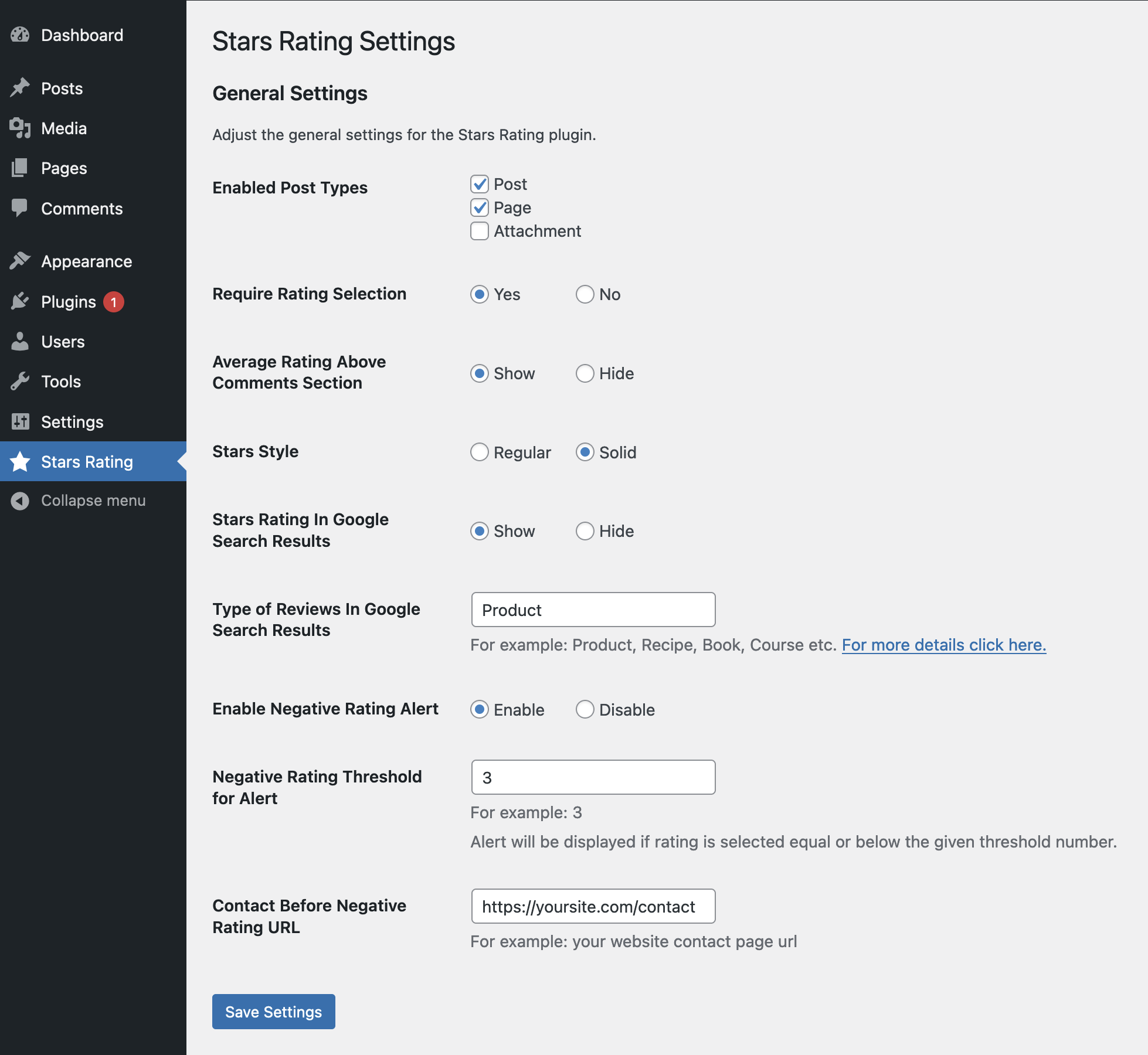Choose the Solid stars style

[585, 452]
